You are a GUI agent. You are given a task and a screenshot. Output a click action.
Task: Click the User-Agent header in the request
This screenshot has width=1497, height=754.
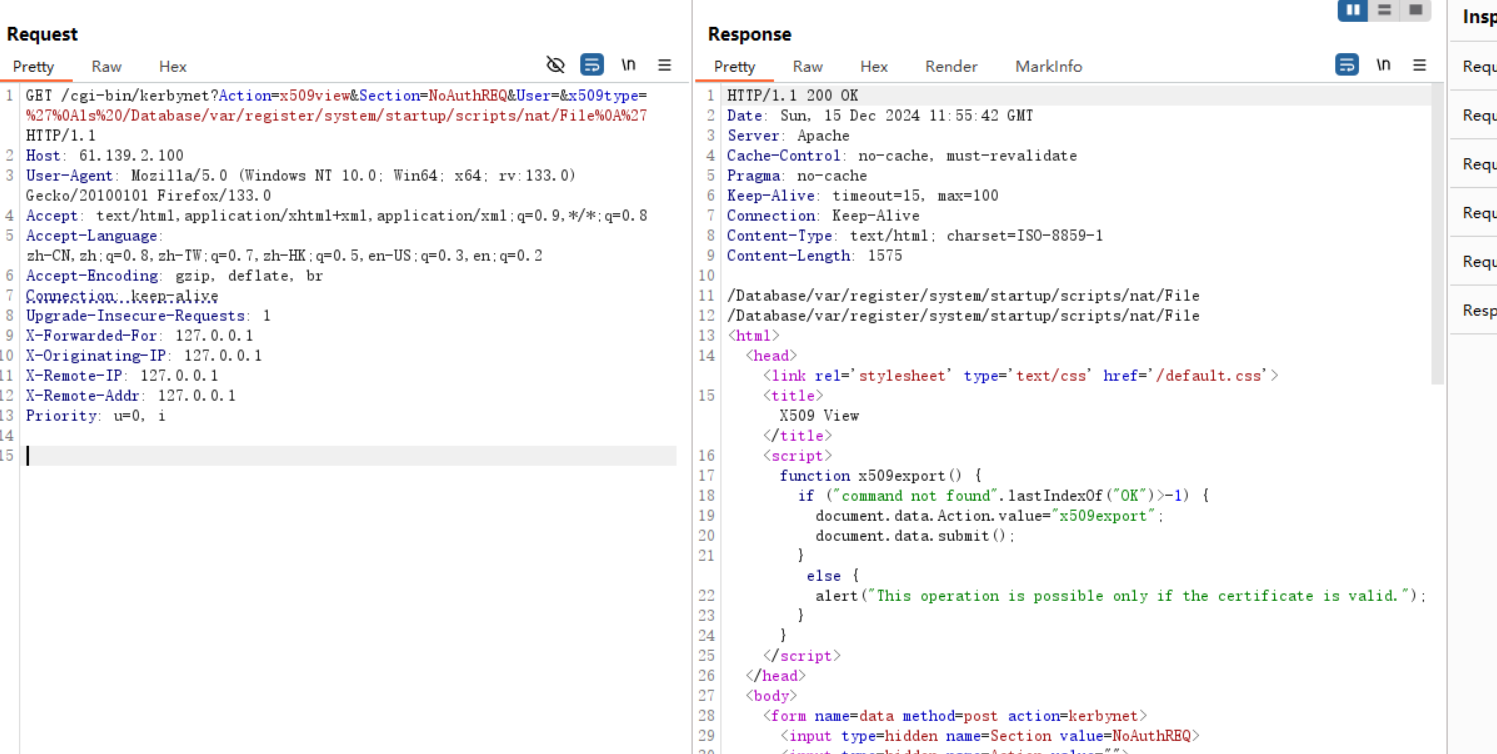tap(301, 186)
